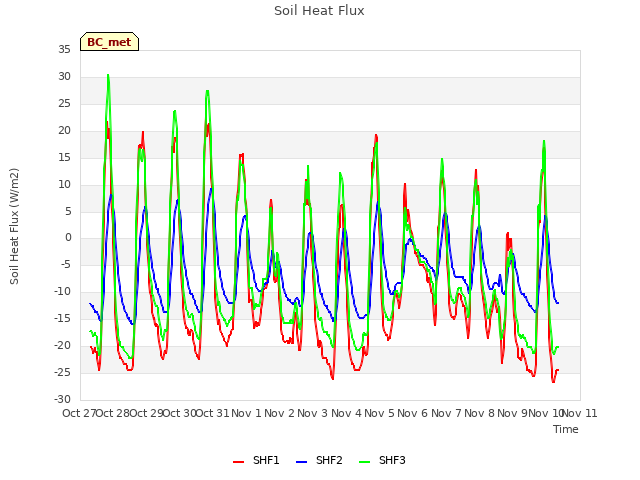
Task: Click the red SHF1 legend line marker
Action: (x=238, y=462)
